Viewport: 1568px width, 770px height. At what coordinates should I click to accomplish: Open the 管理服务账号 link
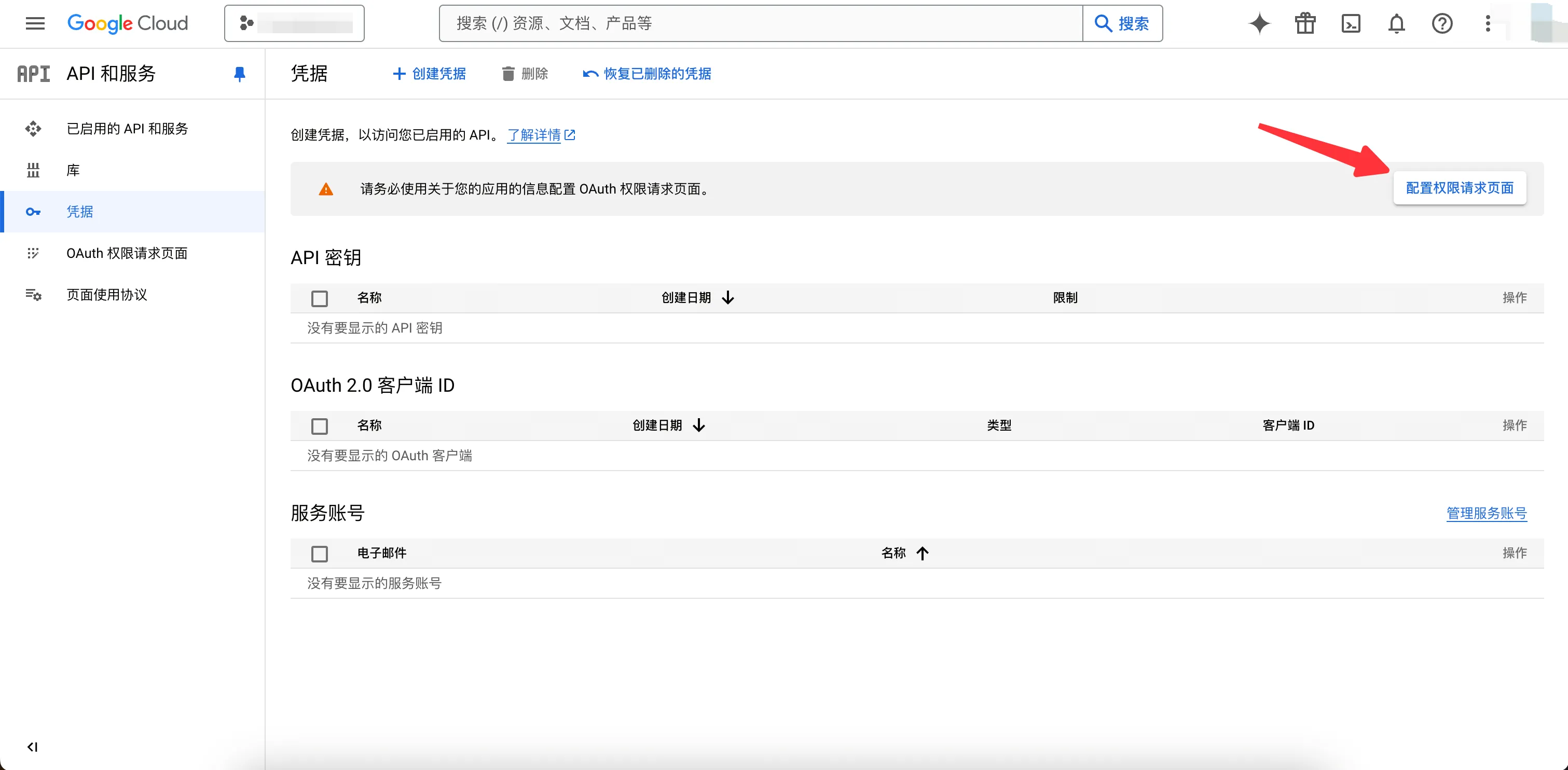click(x=1487, y=513)
